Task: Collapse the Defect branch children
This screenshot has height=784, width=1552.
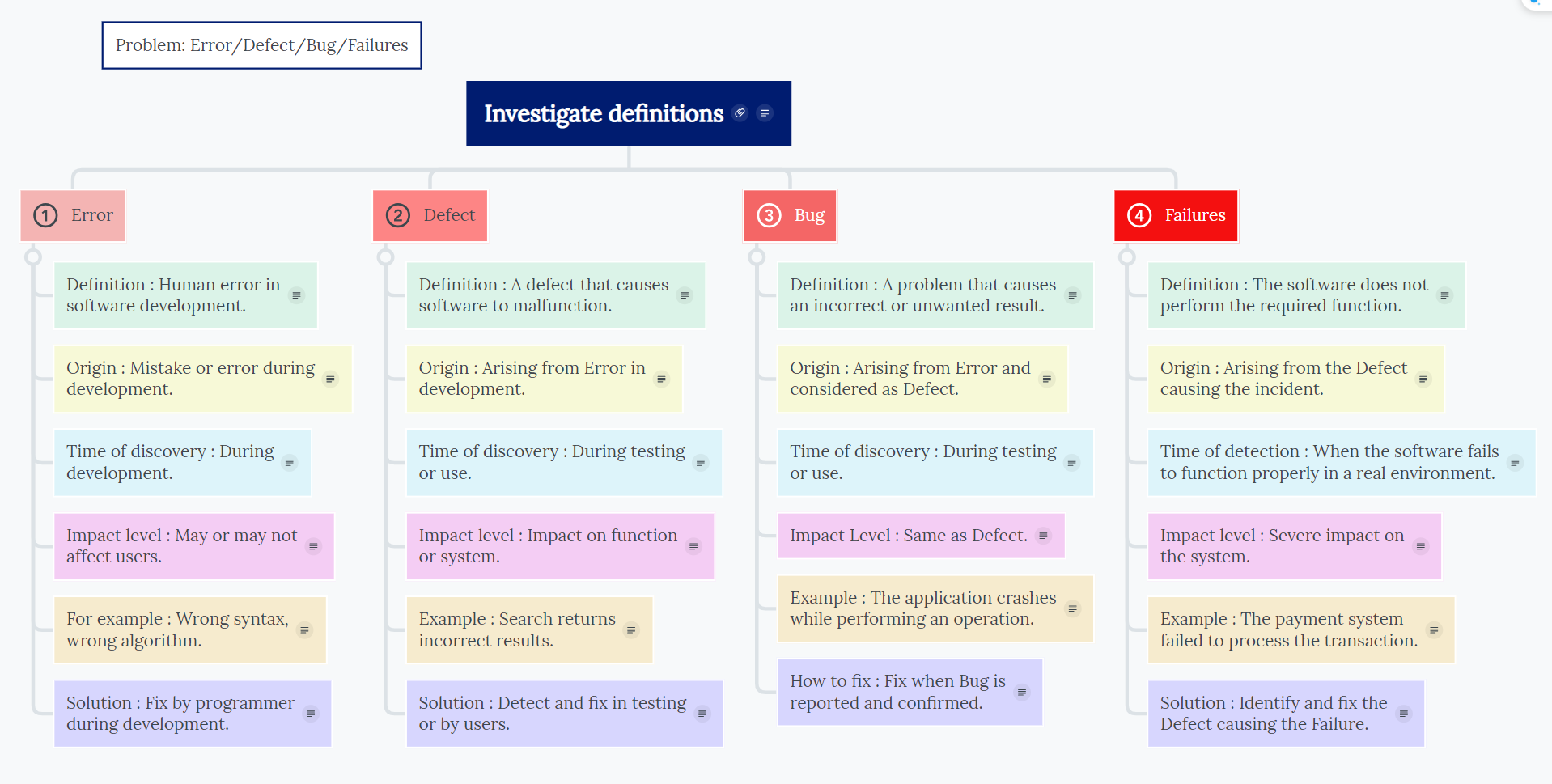Action: (386, 257)
